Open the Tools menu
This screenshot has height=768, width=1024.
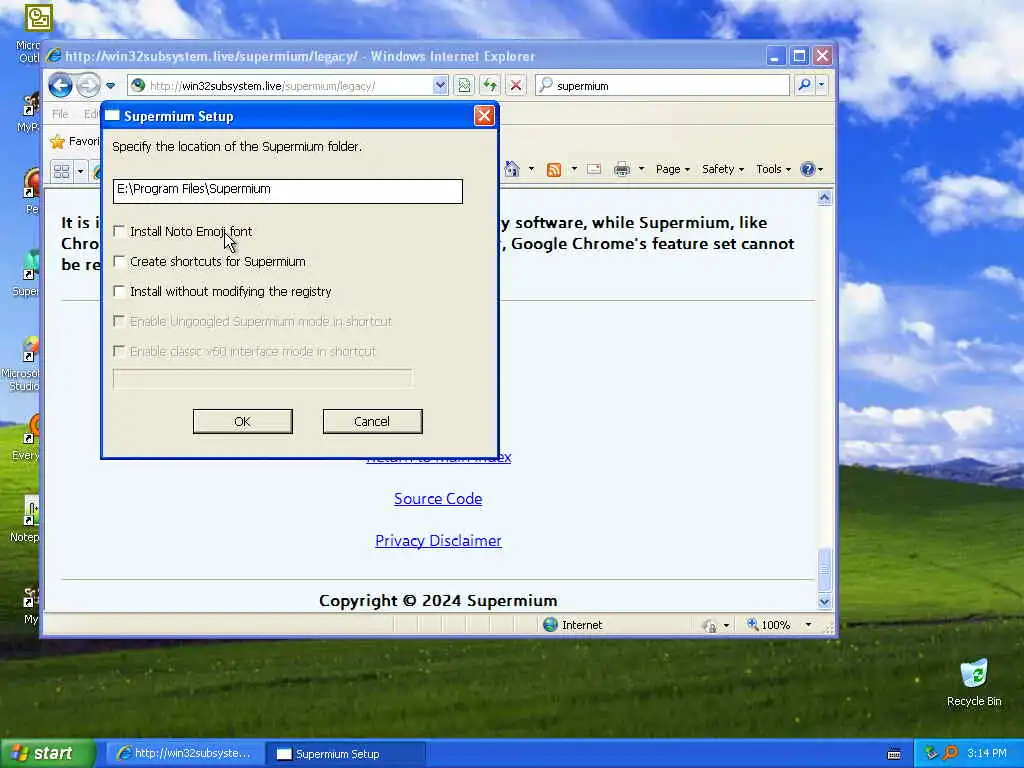(773, 169)
